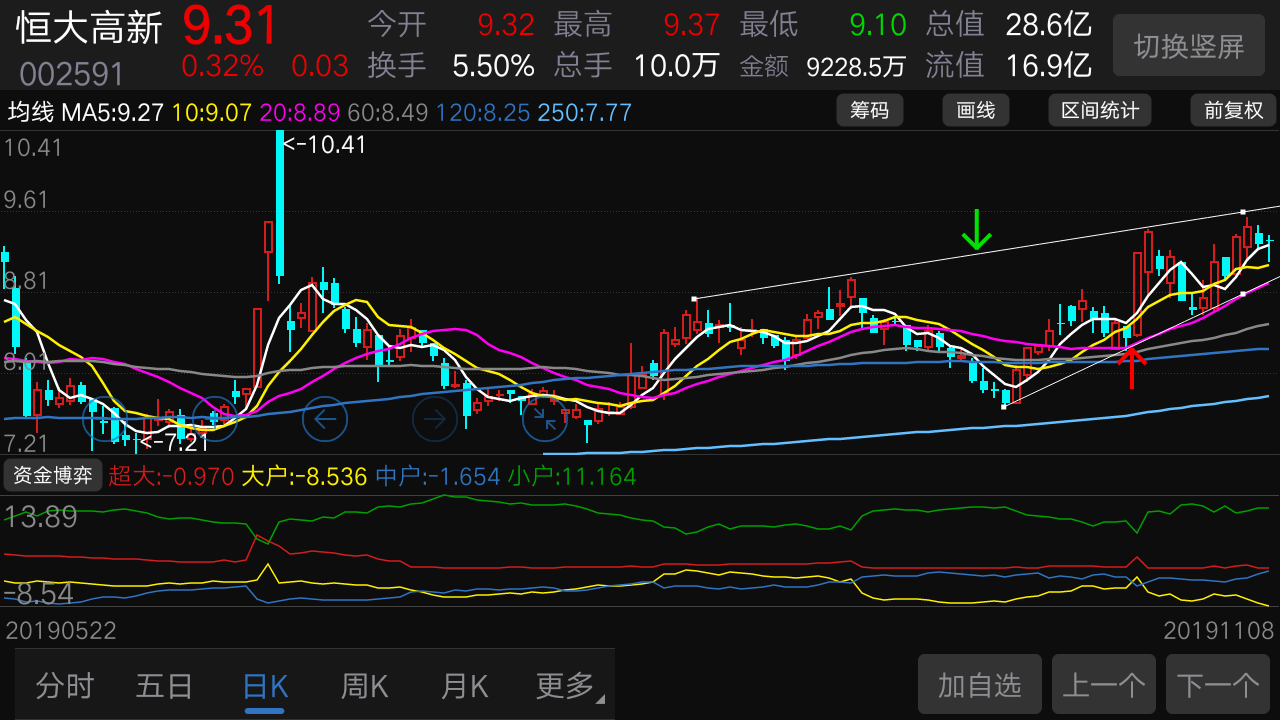Tap the second magnifier zoom icon on chart

(x=215, y=419)
